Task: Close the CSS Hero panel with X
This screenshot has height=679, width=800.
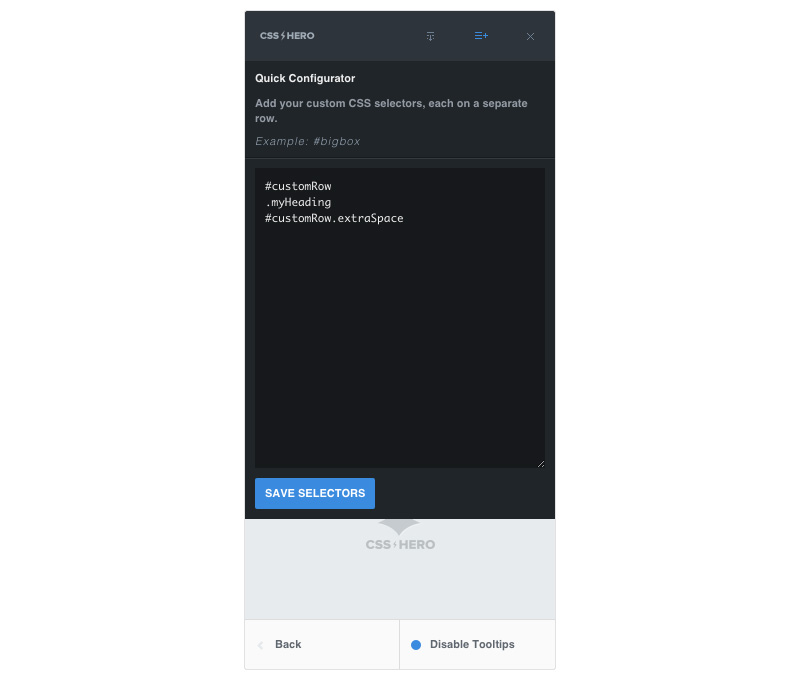Action: [531, 36]
